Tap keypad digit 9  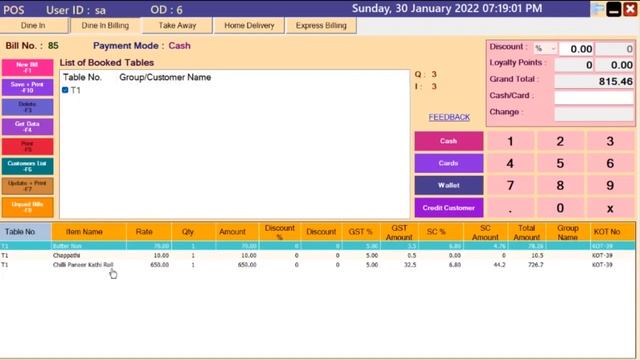pos(610,185)
